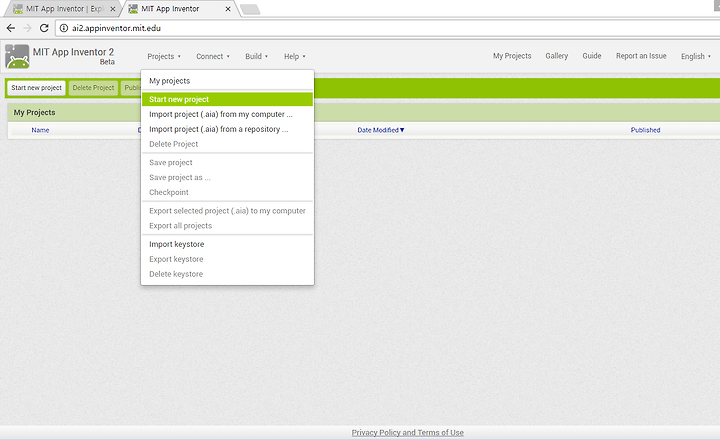Viewport: 720px width, 440px height.
Task: Choose Import project from a repository
Action: point(227,129)
